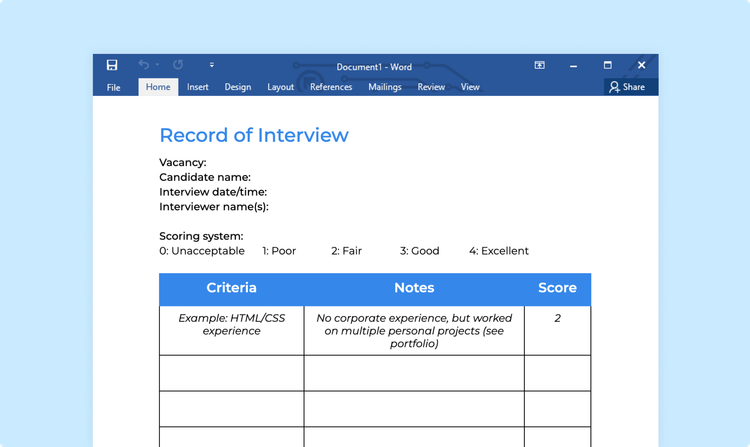
Task: Open Ribbon Display Options
Action: [x=540, y=65]
